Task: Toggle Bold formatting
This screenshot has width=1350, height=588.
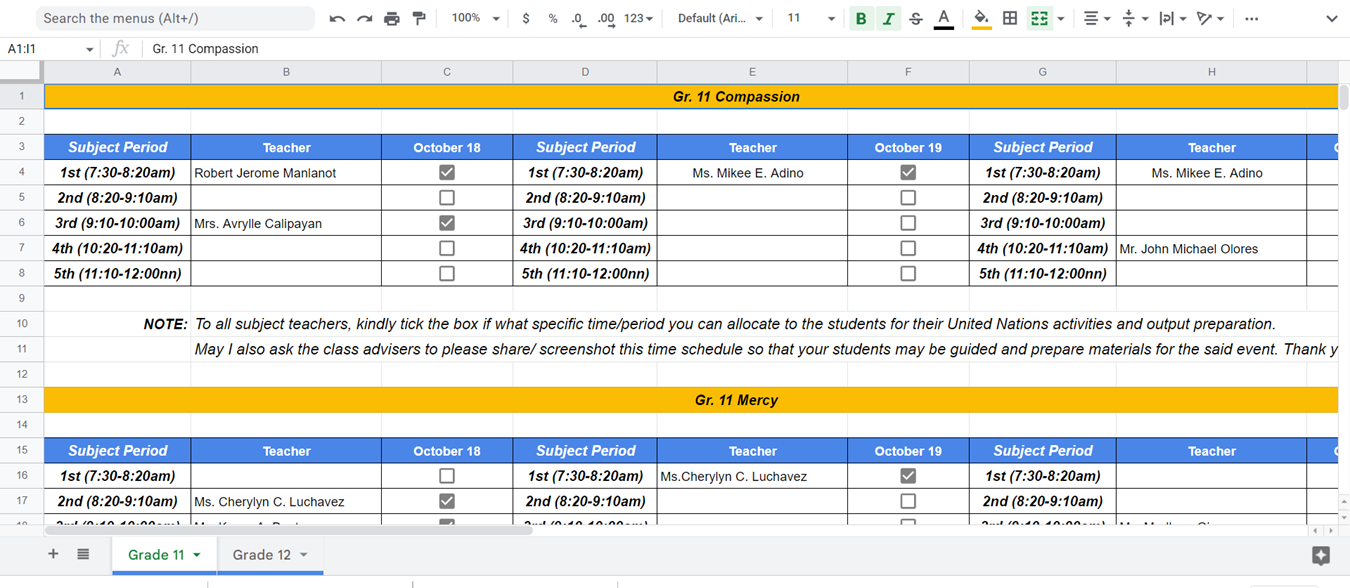Action: click(x=861, y=19)
